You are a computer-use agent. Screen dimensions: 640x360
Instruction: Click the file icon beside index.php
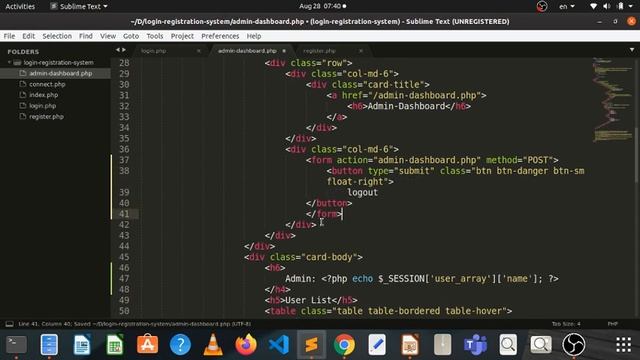[x=23, y=95]
